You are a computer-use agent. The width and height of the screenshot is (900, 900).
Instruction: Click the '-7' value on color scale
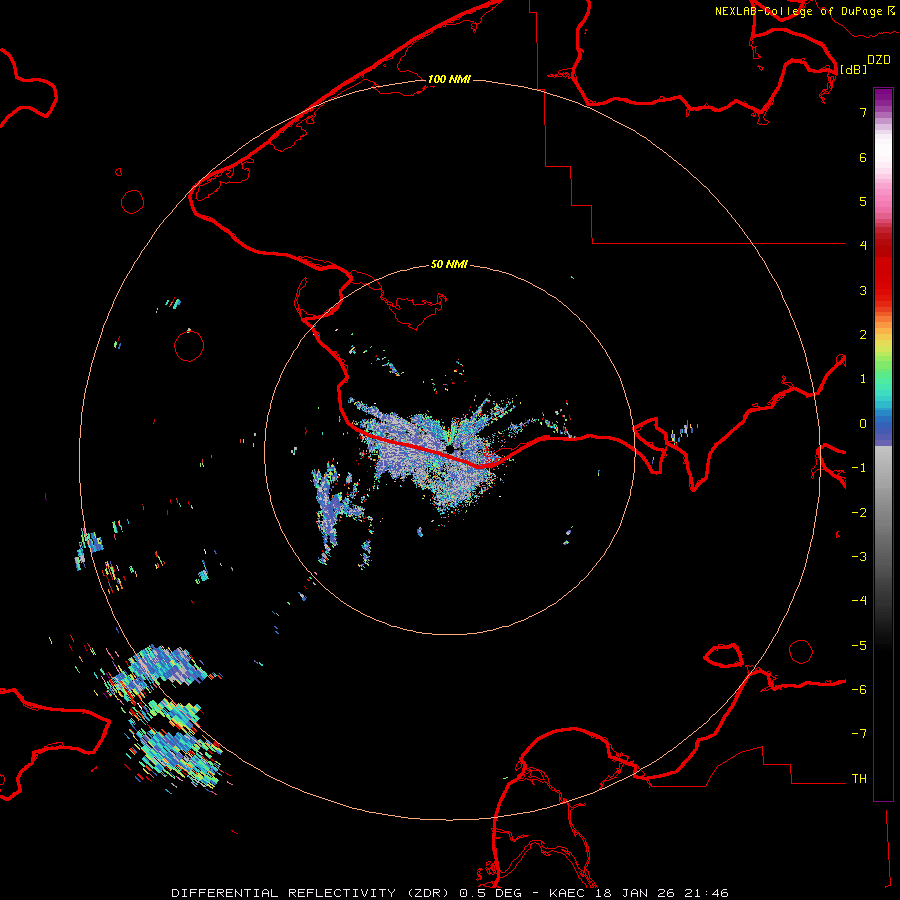point(859,734)
